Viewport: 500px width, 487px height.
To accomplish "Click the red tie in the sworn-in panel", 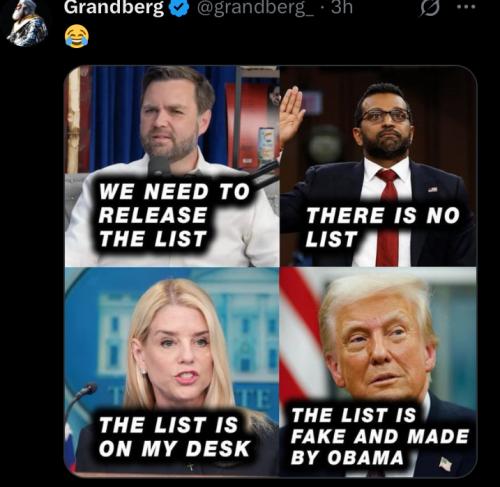I will (388, 217).
